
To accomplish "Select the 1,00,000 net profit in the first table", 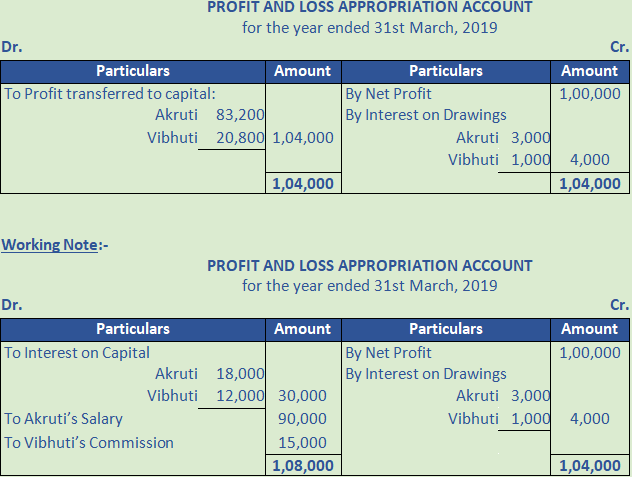I will click(589, 93).
